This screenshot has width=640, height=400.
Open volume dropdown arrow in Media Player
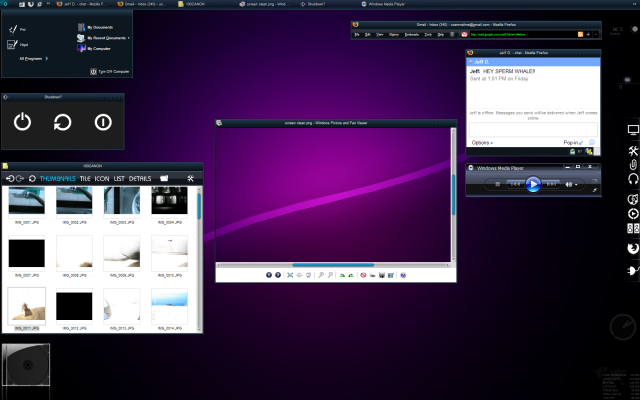tap(576, 185)
